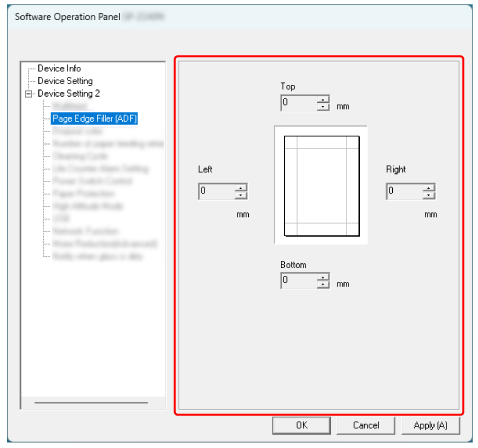The image size is (478, 448).
Task: Decrease the Right margin with down arrow
Action: [x=429, y=195]
